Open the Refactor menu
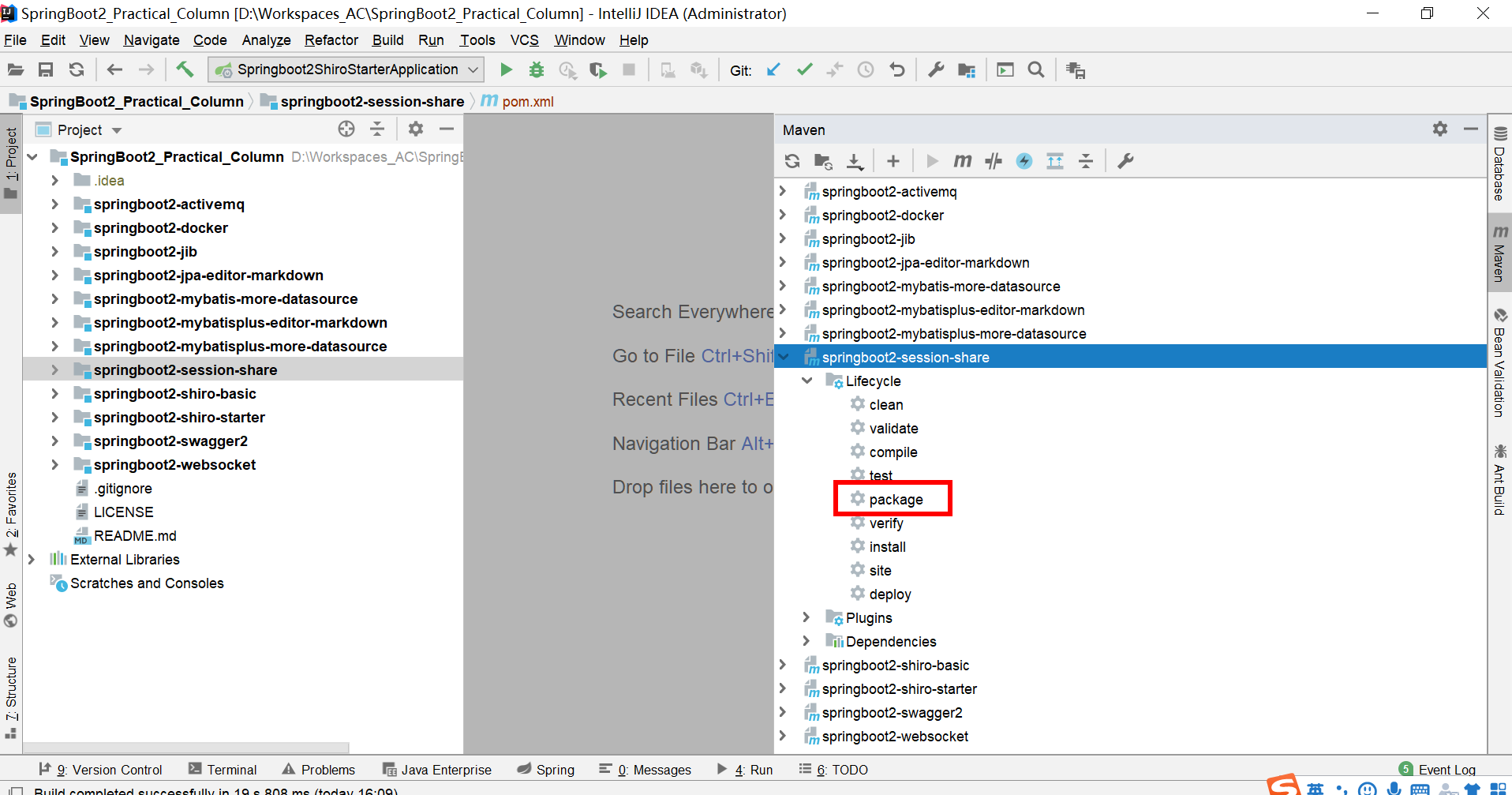The height and width of the screenshot is (795, 1512). point(331,40)
